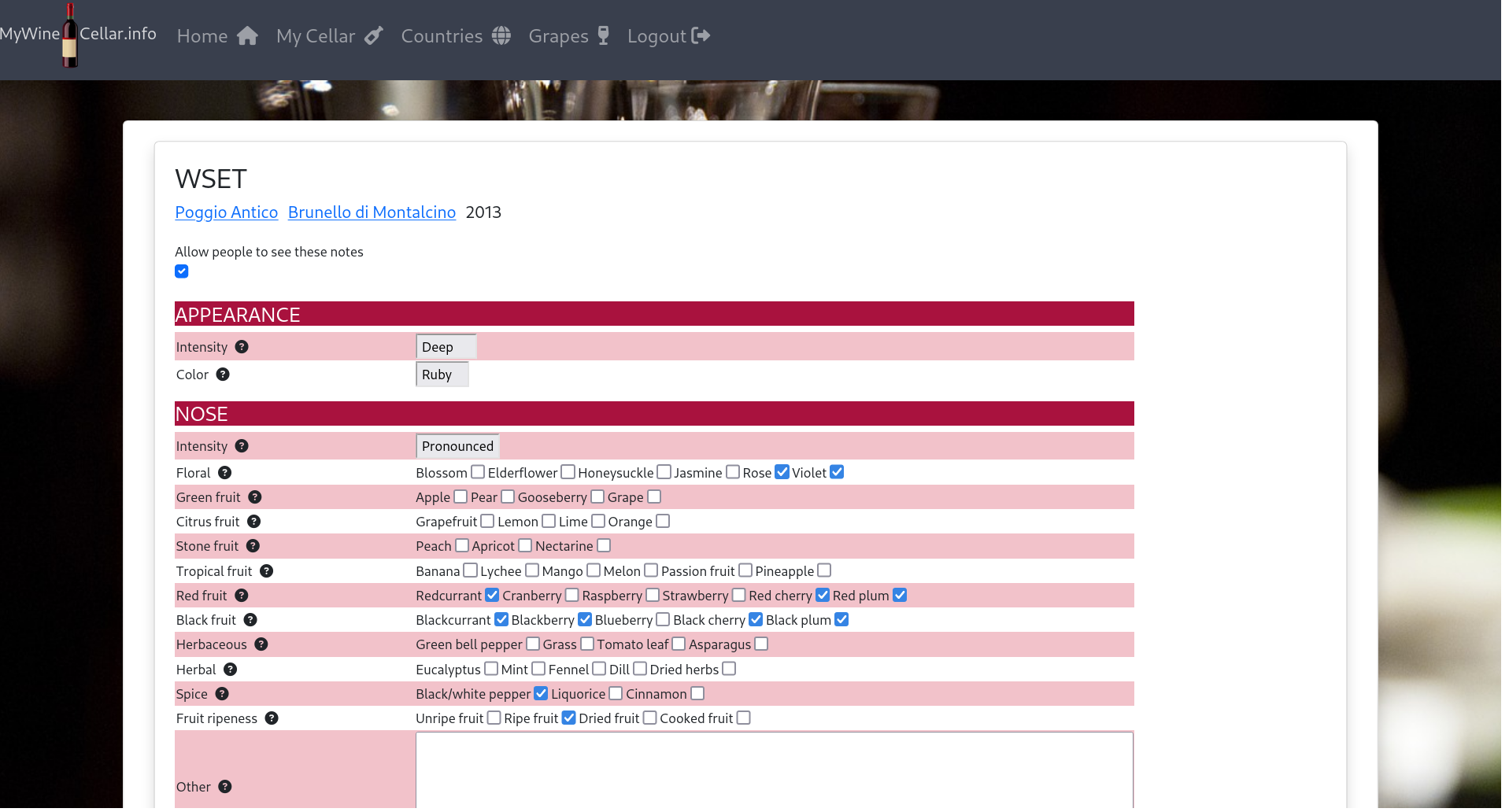Viewport: 1509px width, 812px height.
Task: Show help for Citrus fruit row
Action: (x=253, y=522)
